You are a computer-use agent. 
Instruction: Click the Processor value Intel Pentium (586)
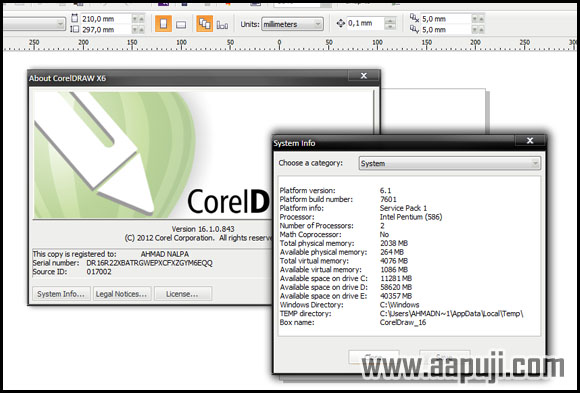(411, 217)
